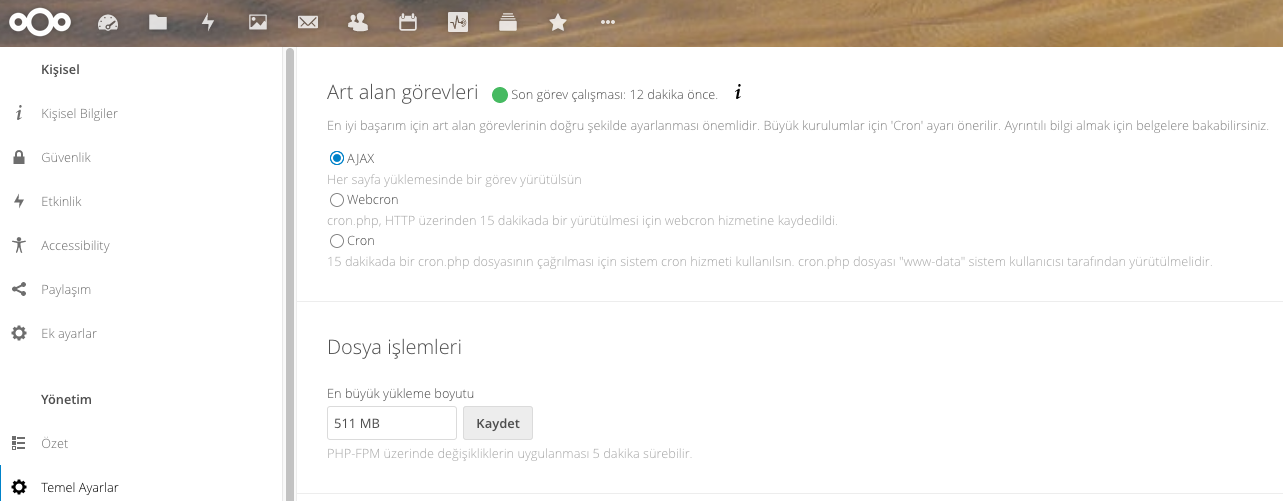This screenshot has height=501, width=1283.
Task: Select the Cron radio button
Action: 337,241
